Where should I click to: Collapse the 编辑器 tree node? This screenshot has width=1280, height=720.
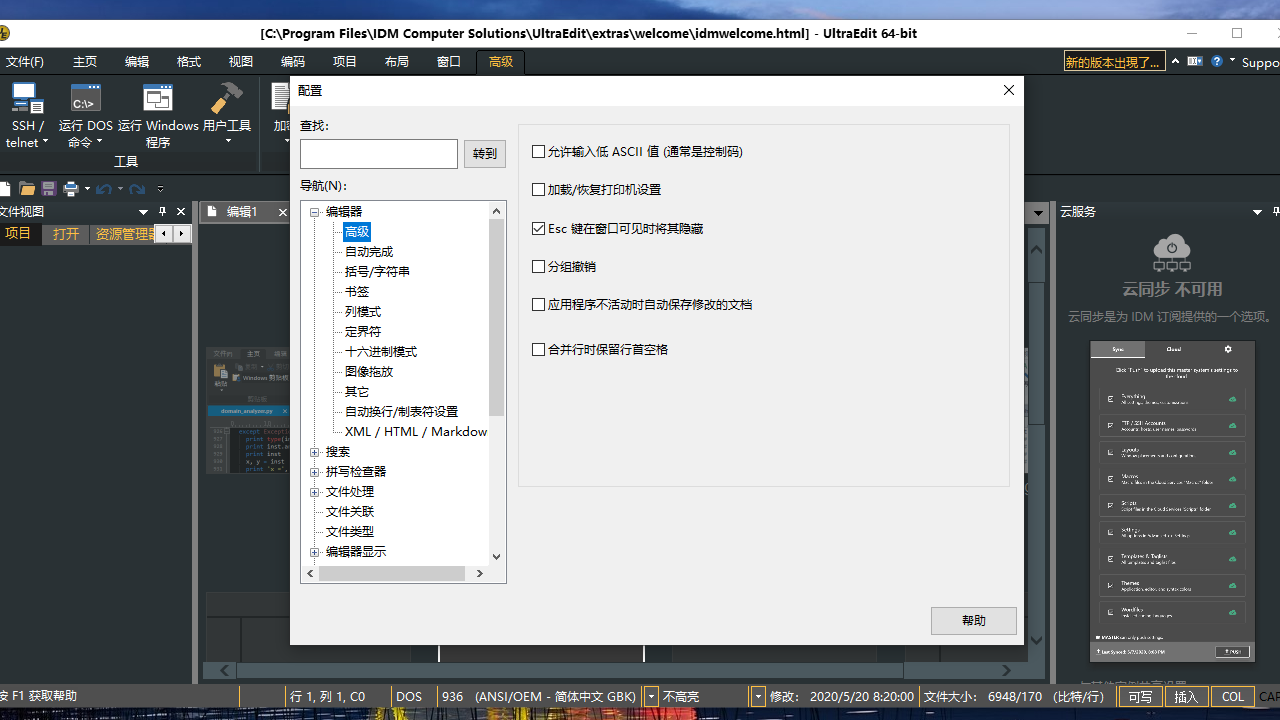coord(315,211)
